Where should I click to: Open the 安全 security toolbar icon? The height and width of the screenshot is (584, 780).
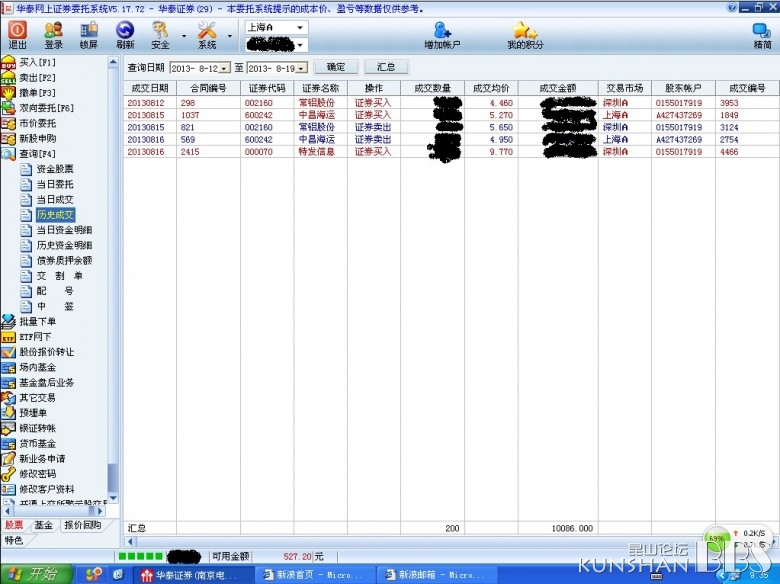pos(160,35)
